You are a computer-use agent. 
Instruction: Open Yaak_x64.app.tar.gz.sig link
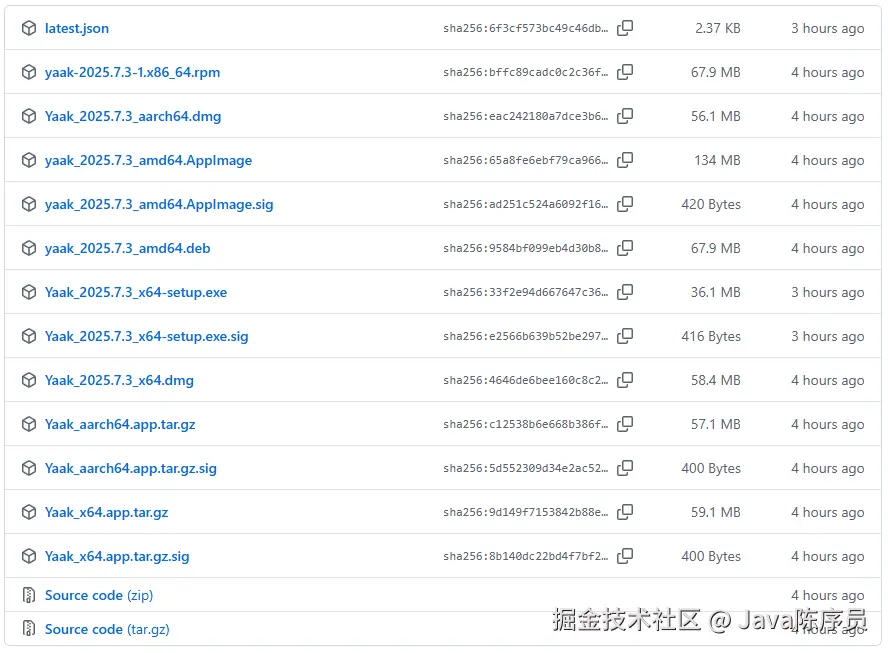tap(117, 557)
